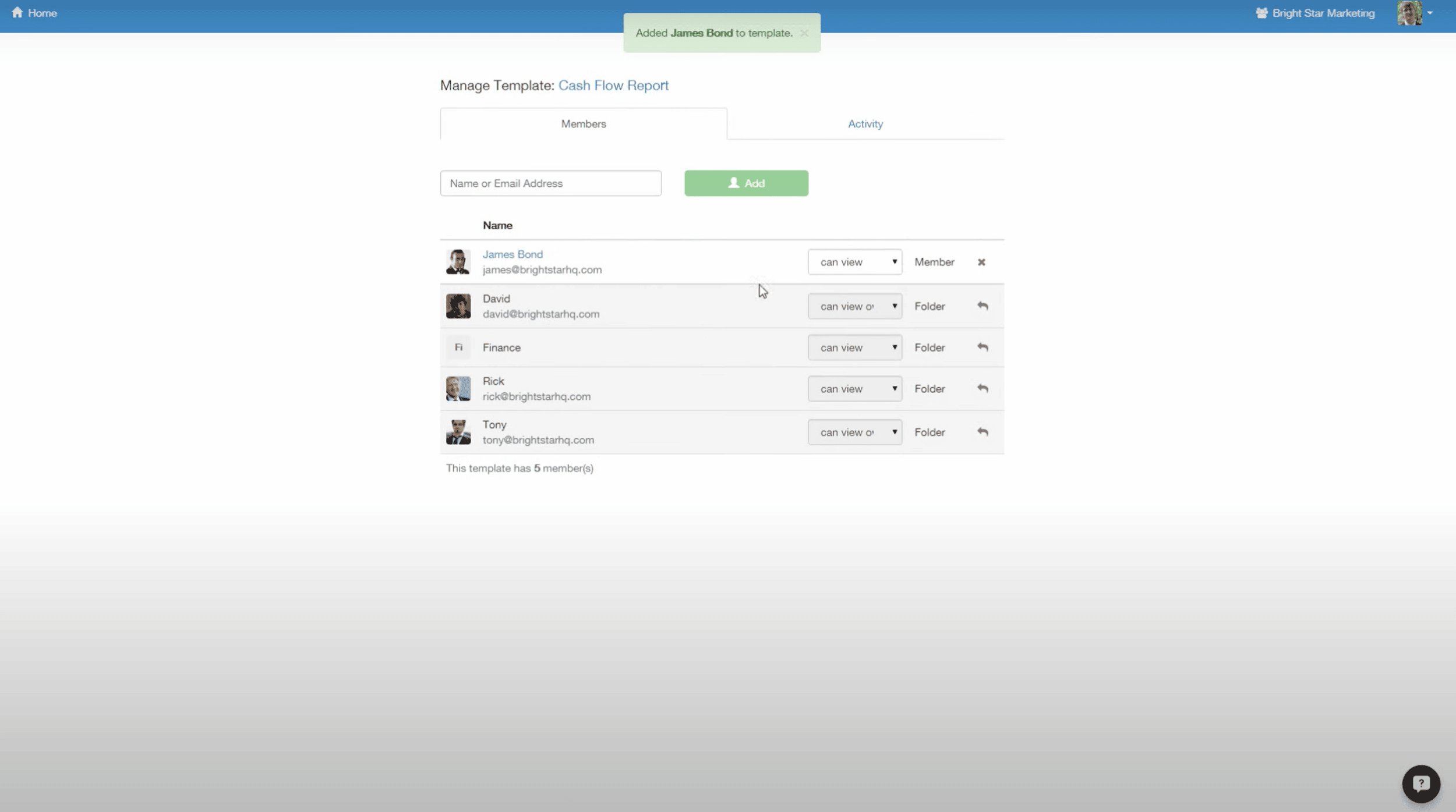Viewport: 1456px width, 812px height.
Task: Click the remove member icon for James Bond
Action: coord(981,261)
